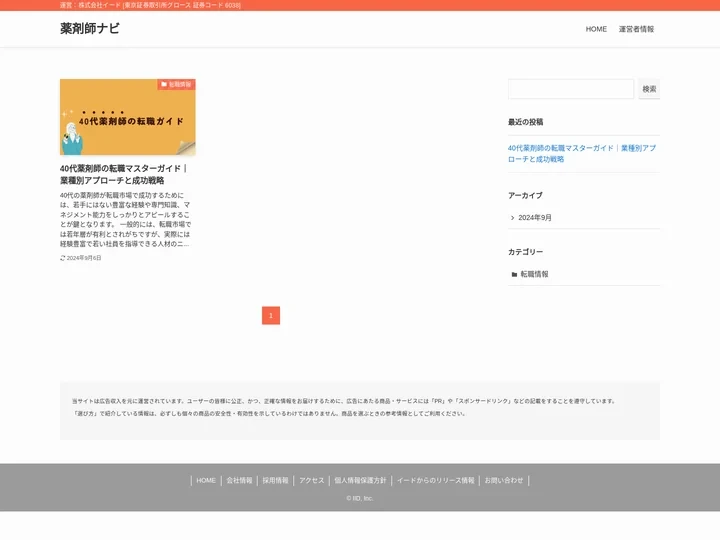Open 会社情報 in the footer
Image resolution: width=720 pixels, height=540 pixels.
(239, 480)
